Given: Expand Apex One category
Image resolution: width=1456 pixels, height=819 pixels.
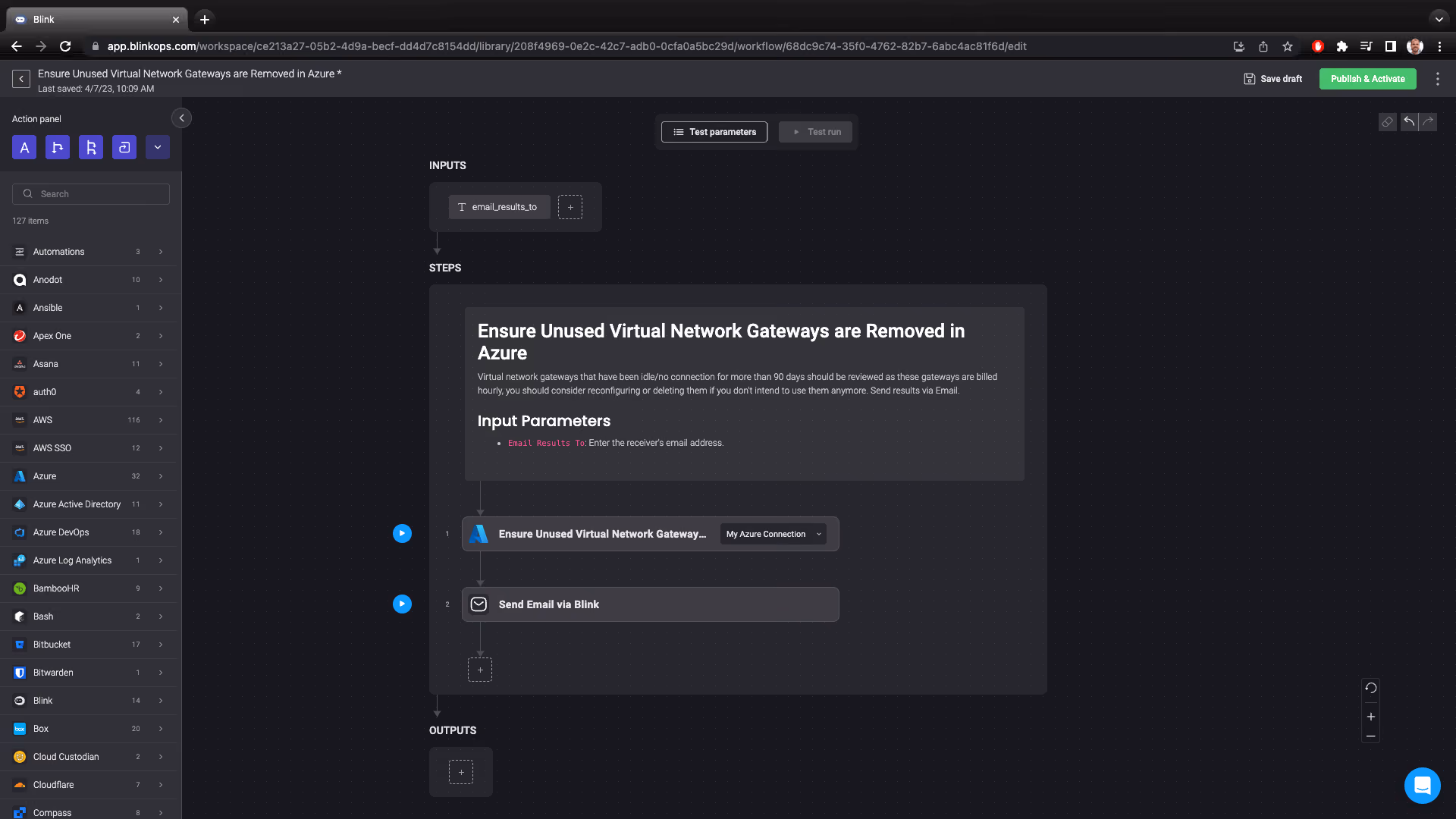Looking at the screenshot, I should tap(88, 336).
